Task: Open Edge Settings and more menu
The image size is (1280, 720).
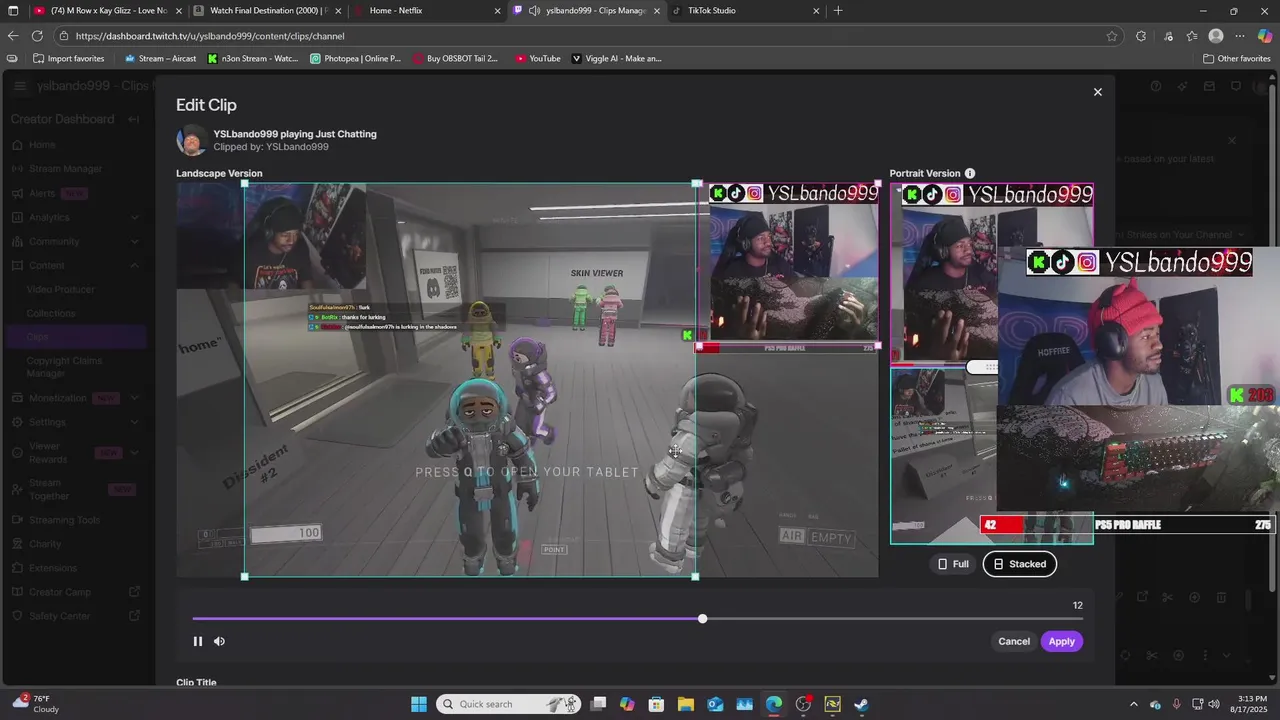Action: click(x=1241, y=36)
